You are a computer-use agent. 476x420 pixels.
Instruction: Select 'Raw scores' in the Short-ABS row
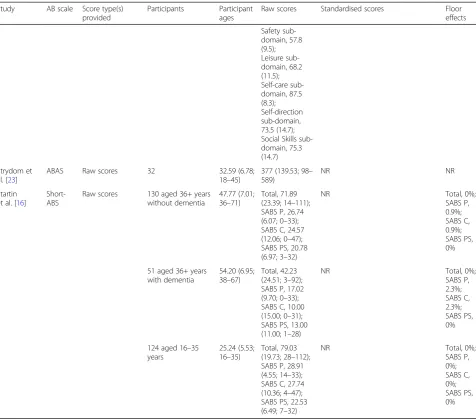[100, 194]
